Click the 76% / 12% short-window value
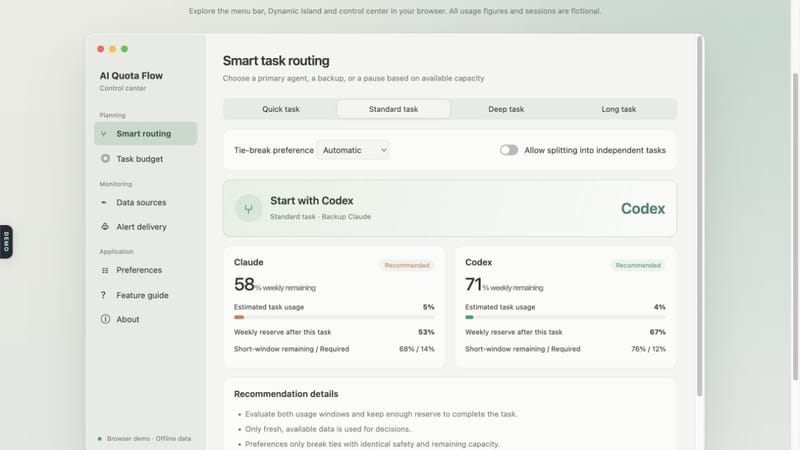This screenshot has height=450, width=800. coord(648,349)
